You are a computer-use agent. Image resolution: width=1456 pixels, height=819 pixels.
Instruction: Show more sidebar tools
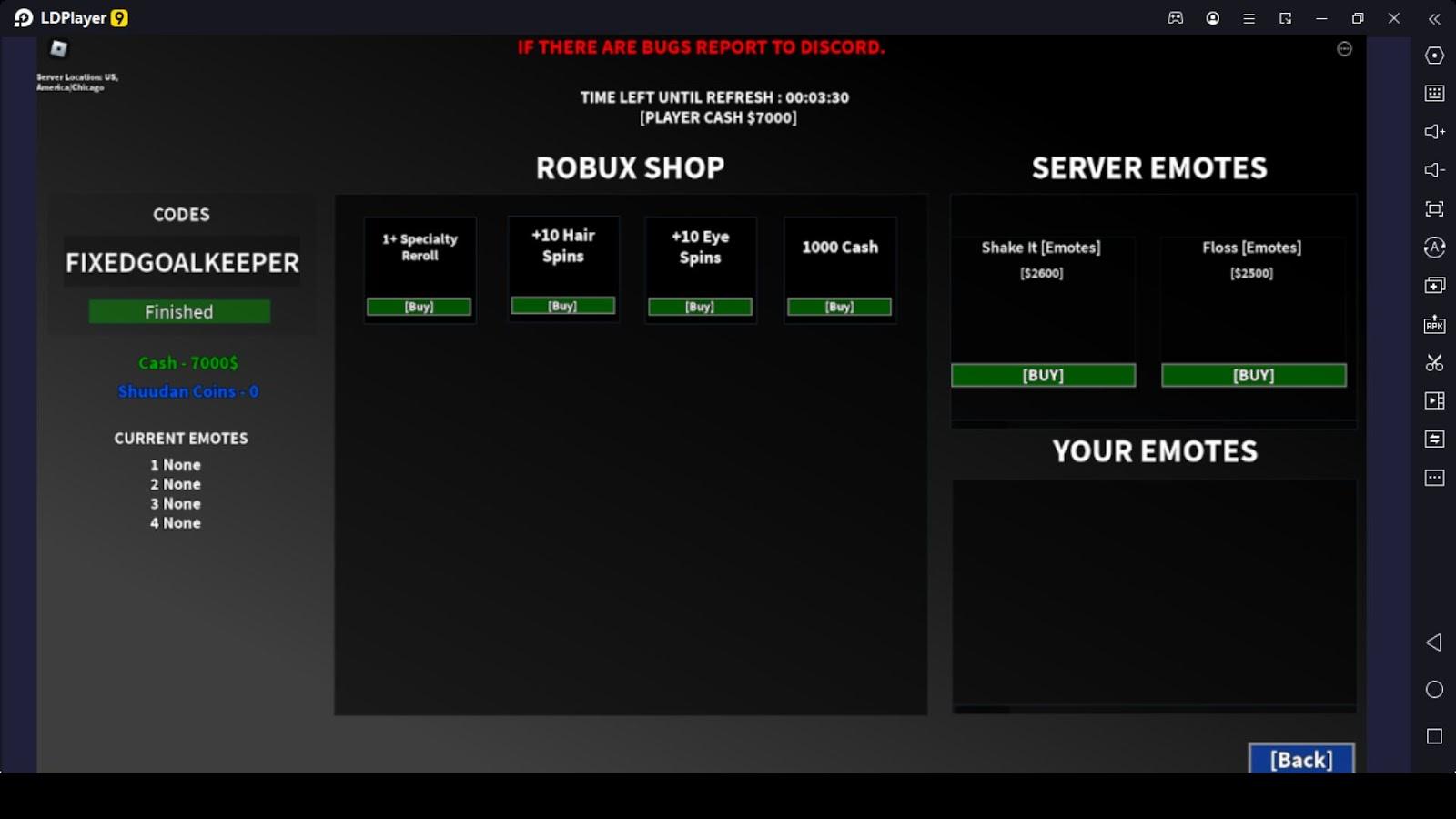pos(1434,478)
